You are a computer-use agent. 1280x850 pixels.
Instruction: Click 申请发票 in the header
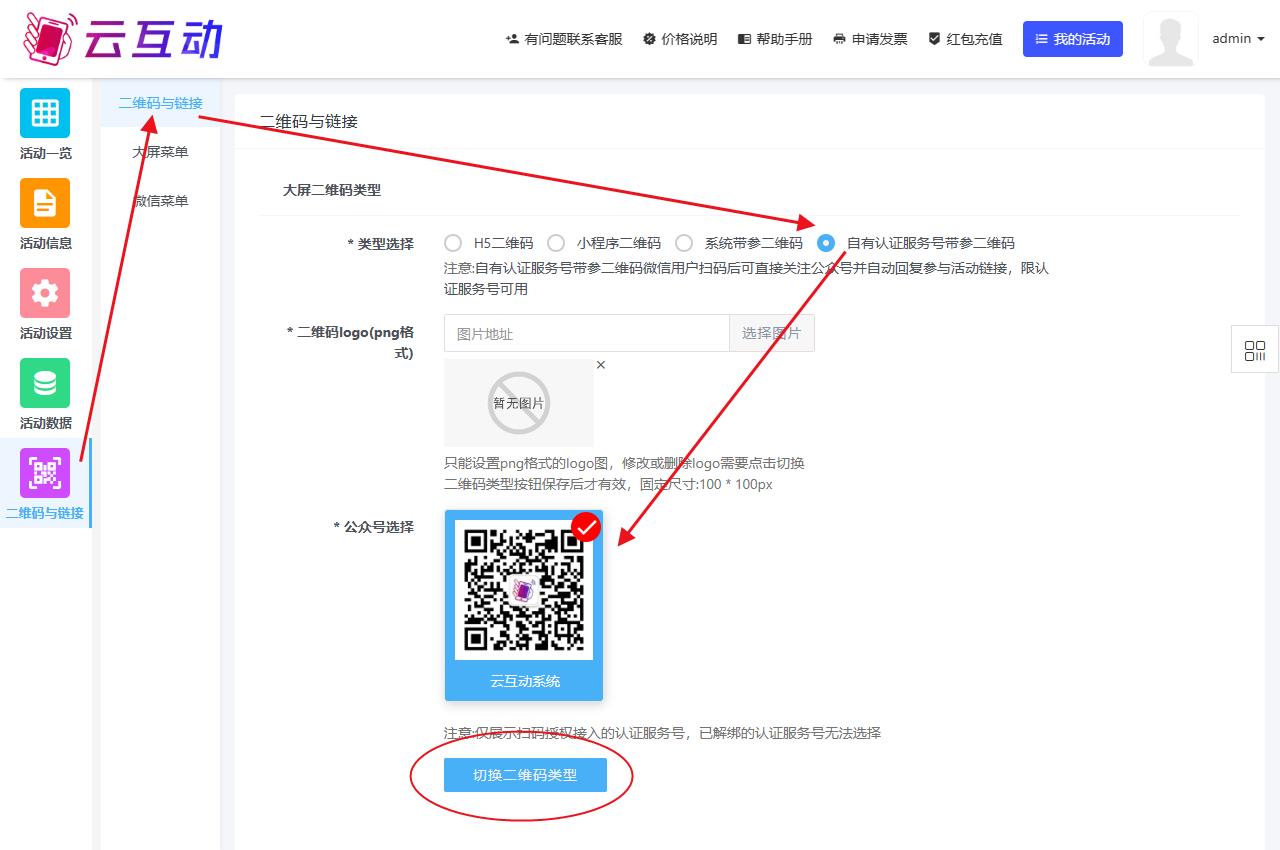point(870,39)
